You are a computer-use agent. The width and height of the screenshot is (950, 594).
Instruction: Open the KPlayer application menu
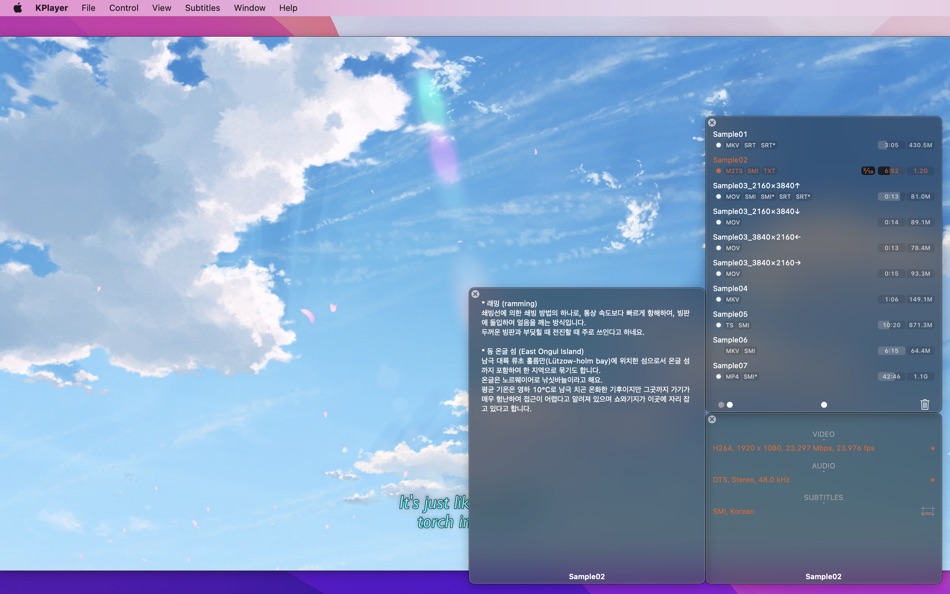[51, 8]
